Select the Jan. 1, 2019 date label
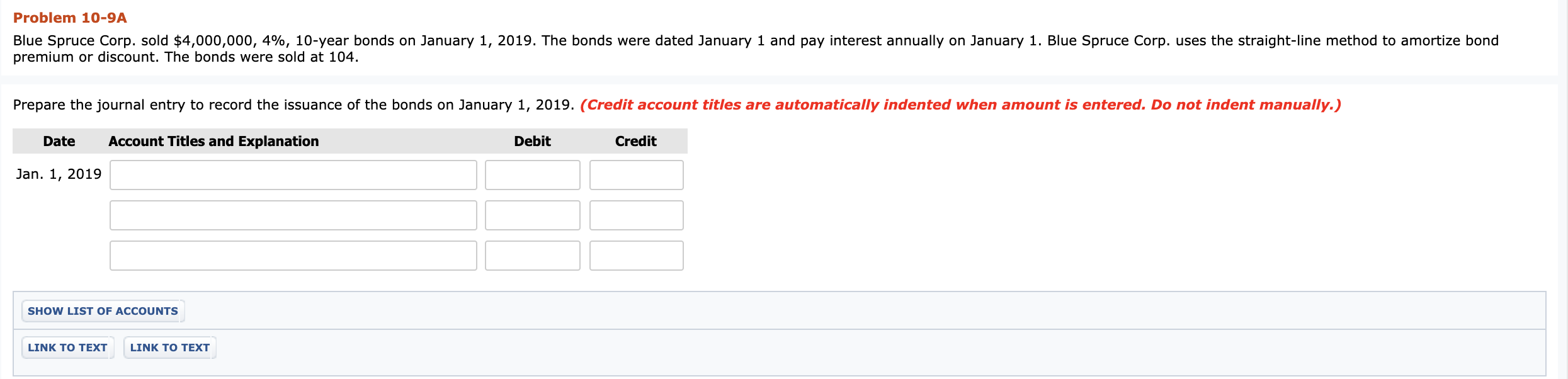 point(59,174)
